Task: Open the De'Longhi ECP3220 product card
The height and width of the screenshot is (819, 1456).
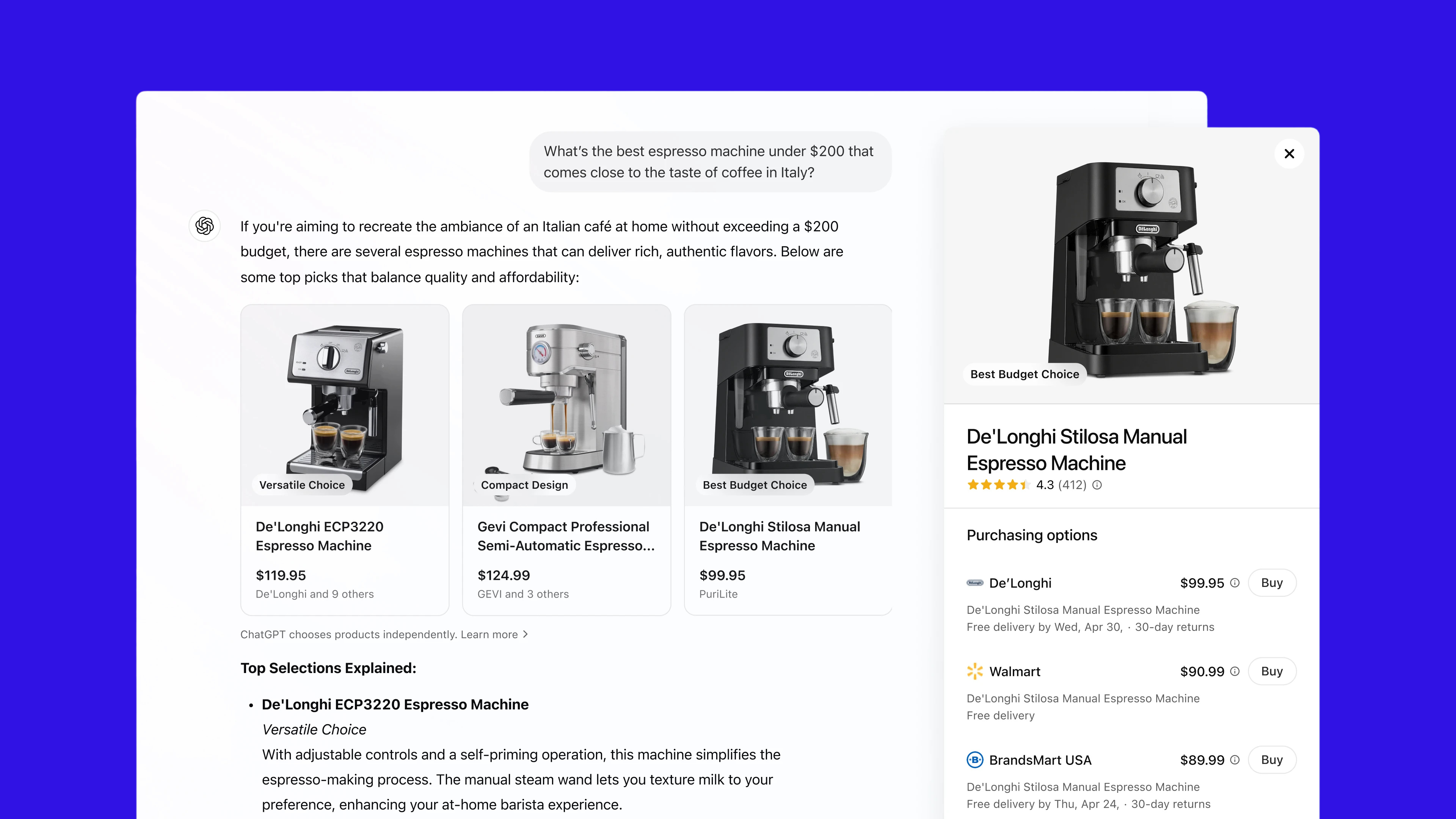Action: pos(345,460)
